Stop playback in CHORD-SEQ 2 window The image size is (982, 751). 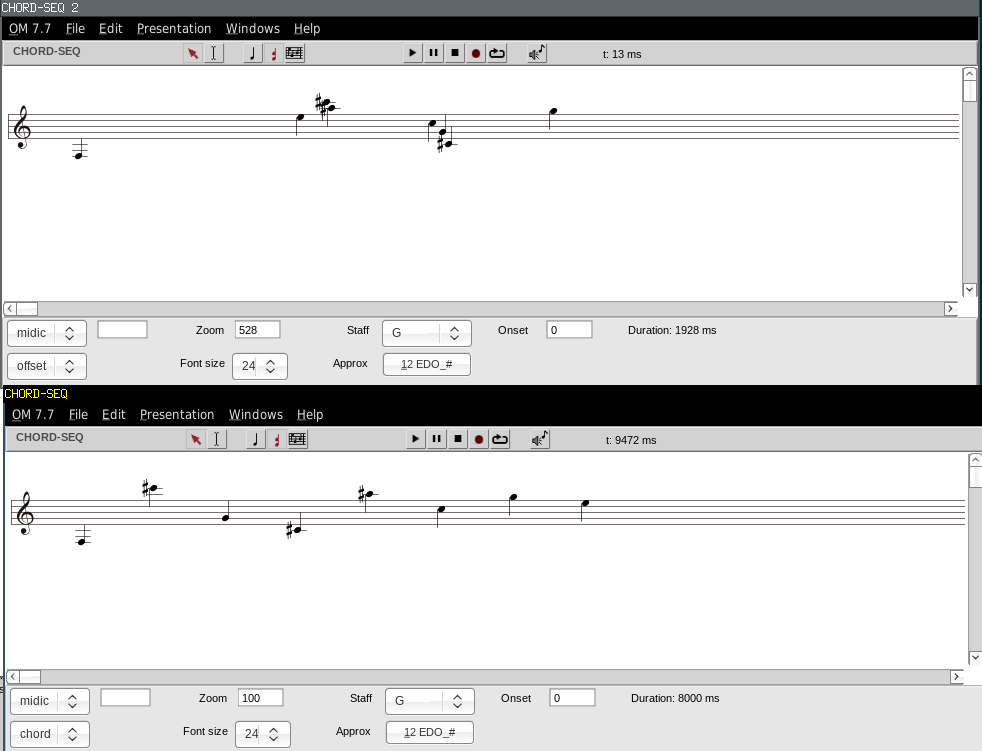(455, 53)
